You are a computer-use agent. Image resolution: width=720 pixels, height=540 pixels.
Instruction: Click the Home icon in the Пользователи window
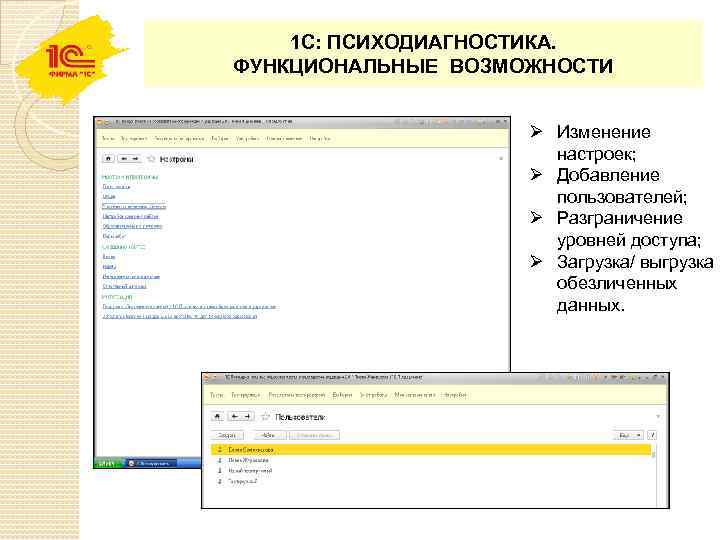pyautogui.click(x=217, y=416)
